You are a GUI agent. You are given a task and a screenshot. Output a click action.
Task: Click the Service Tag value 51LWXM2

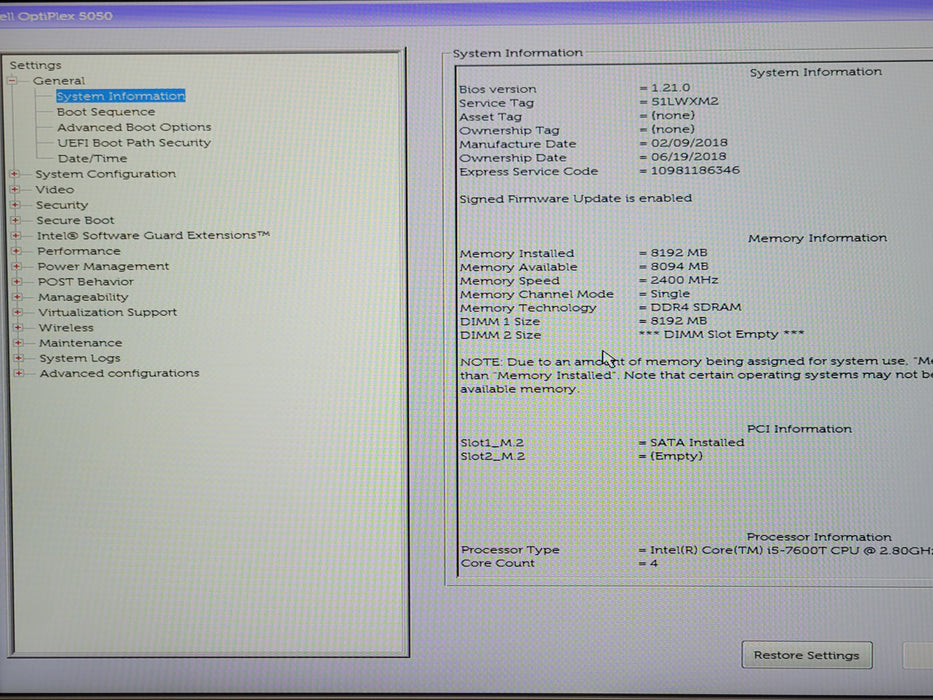685,101
